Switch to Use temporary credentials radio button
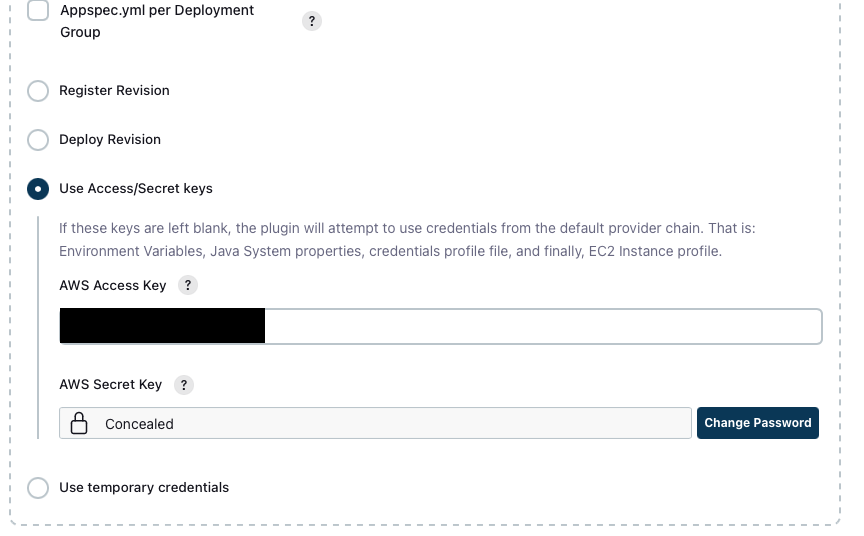Image resolution: width=864 pixels, height=536 pixels. [38, 488]
